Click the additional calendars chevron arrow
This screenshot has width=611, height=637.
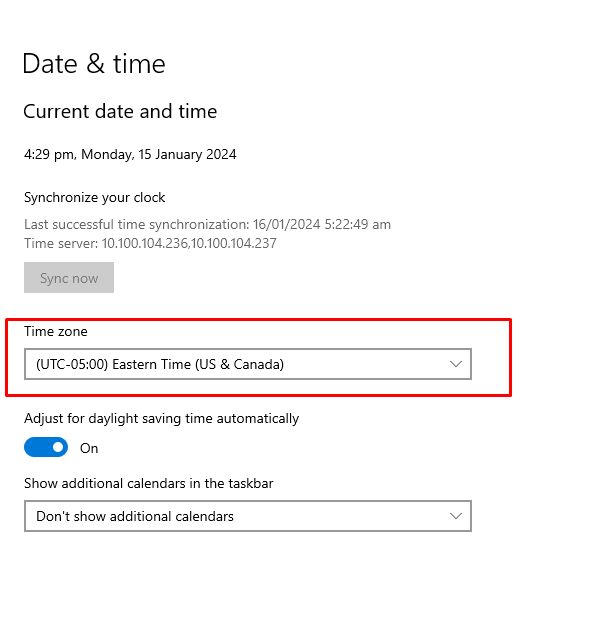(x=456, y=516)
